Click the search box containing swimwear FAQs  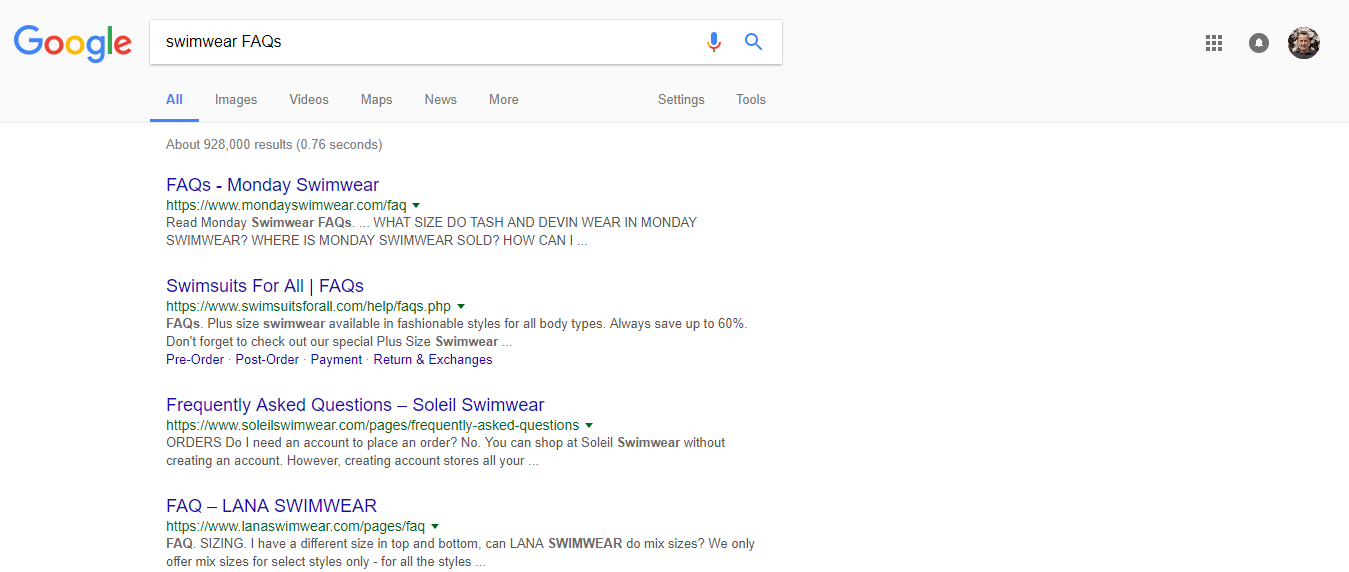pos(420,42)
